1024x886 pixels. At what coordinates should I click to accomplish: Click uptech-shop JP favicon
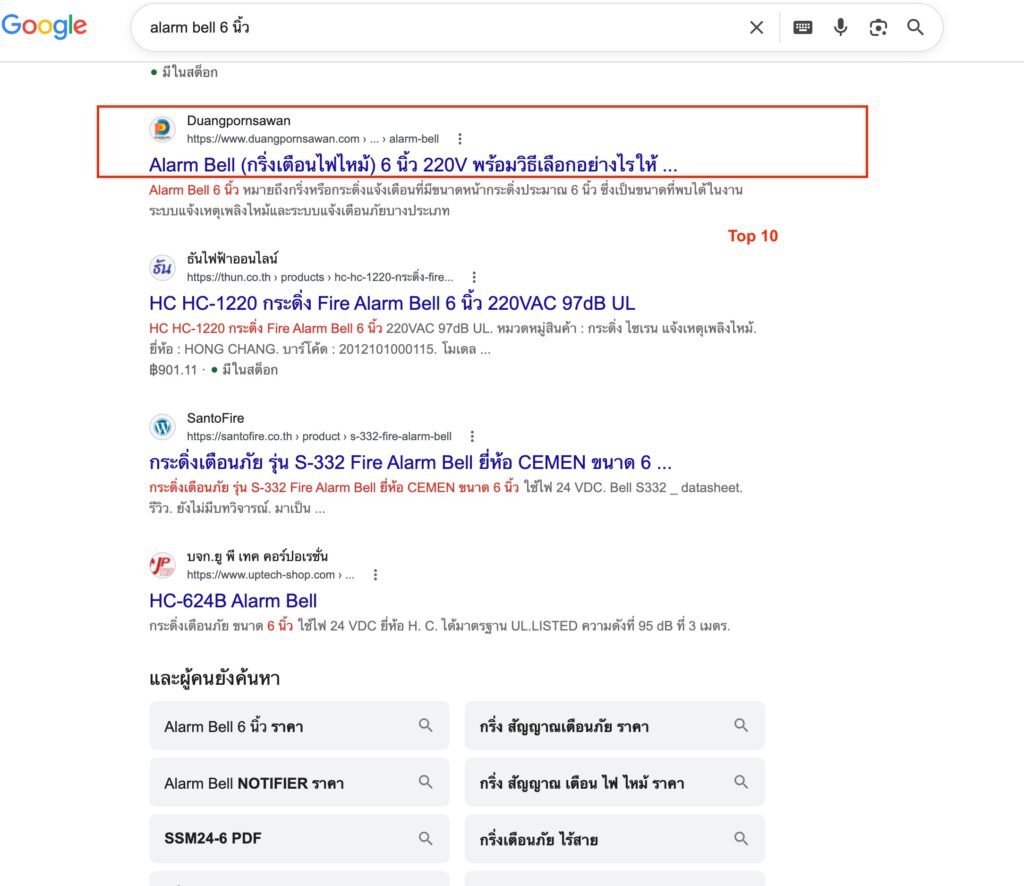[x=162, y=565]
